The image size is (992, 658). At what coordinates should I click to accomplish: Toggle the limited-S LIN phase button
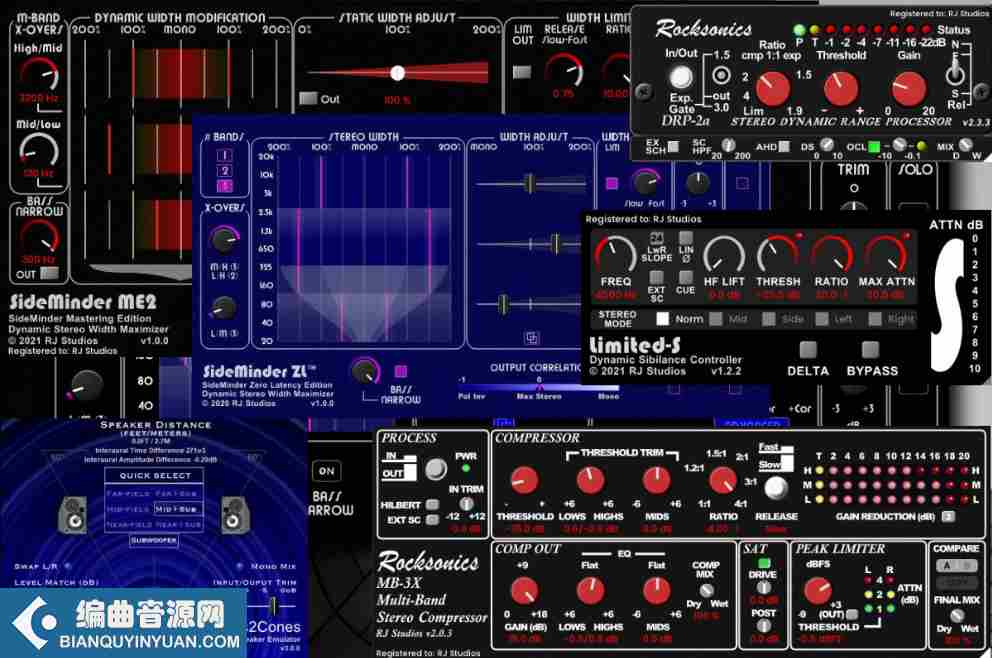pyautogui.click(x=686, y=238)
